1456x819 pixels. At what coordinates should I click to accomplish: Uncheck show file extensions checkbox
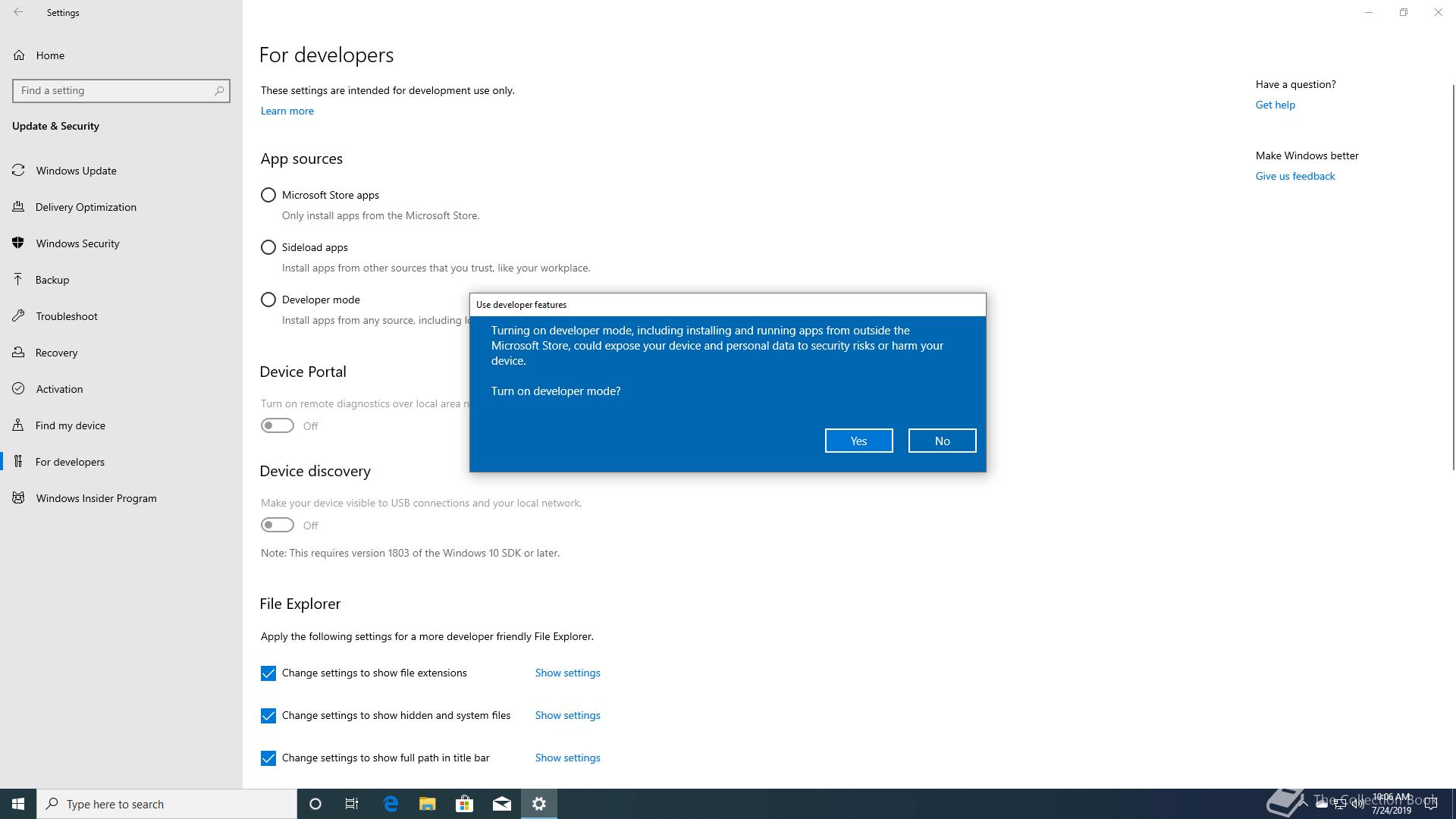pos(268,673)
